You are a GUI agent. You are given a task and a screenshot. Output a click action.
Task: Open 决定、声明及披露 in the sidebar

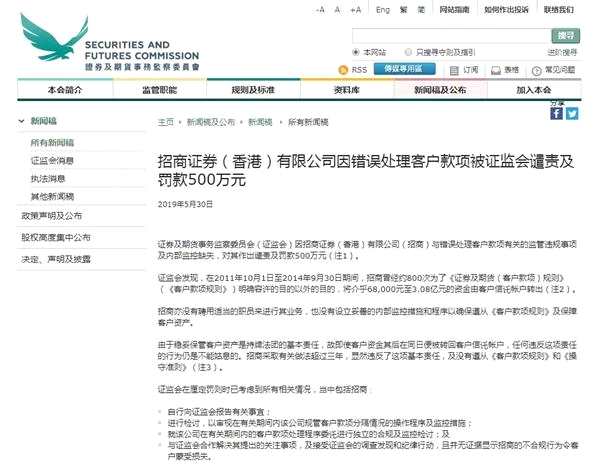[x=56, y=259]
